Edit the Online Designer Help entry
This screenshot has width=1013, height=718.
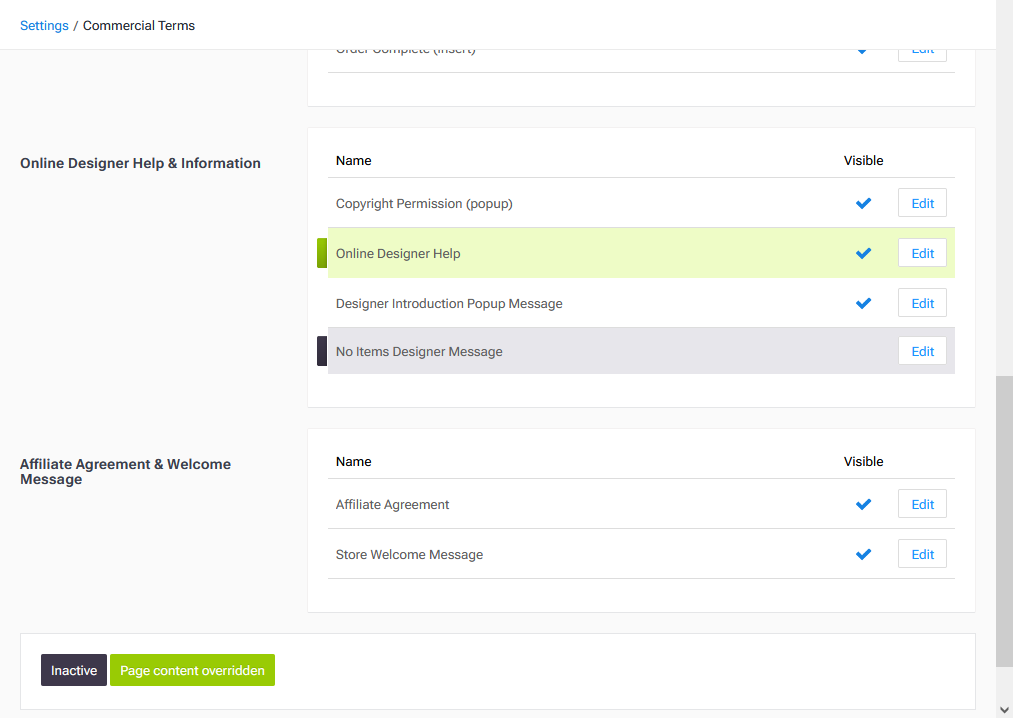[921, 253]
